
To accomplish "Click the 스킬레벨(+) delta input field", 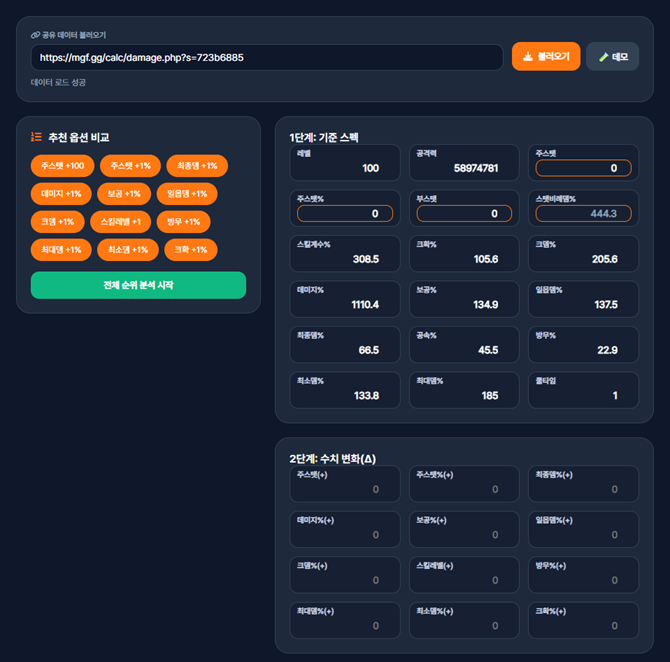I will point(463,580).
